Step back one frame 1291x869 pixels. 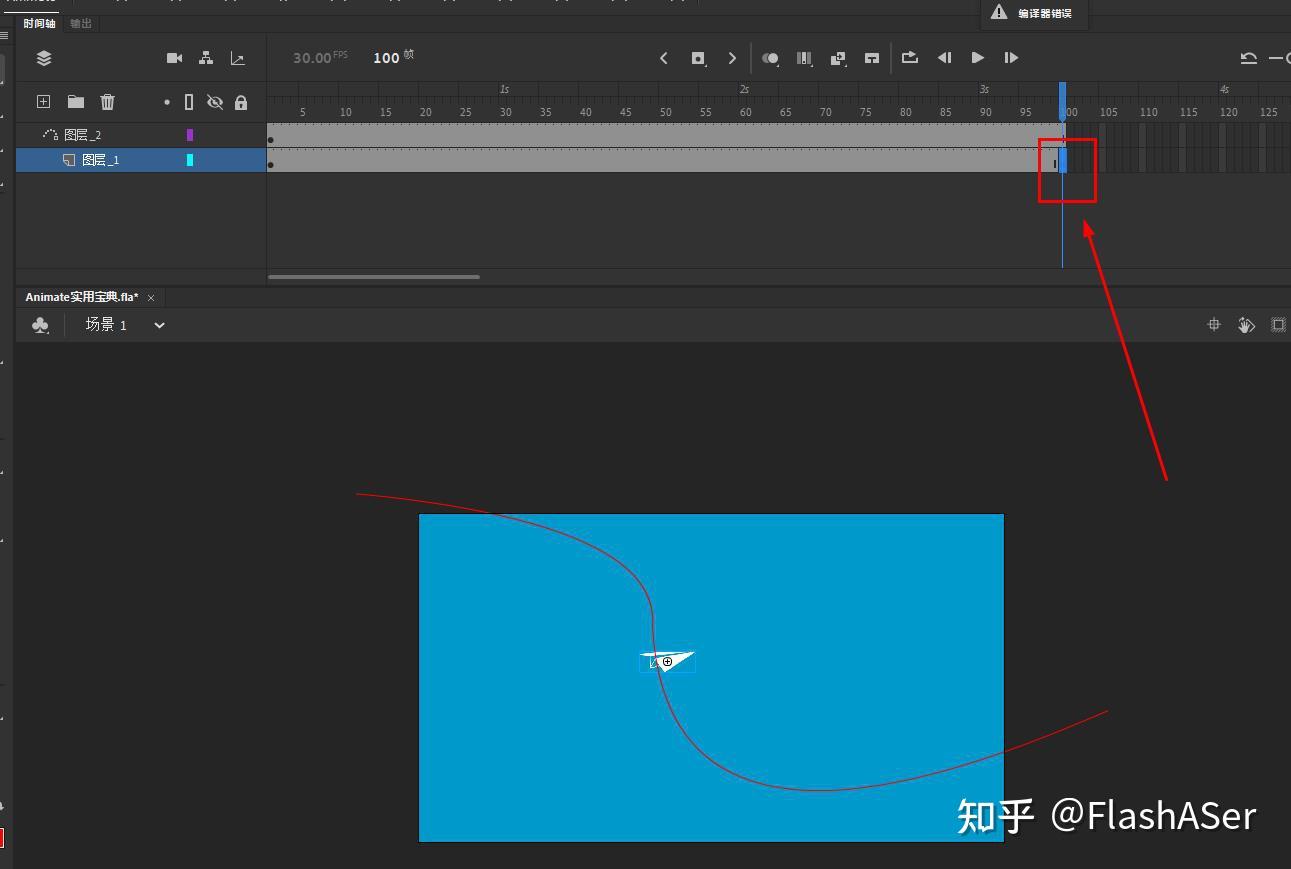[944, 58]
